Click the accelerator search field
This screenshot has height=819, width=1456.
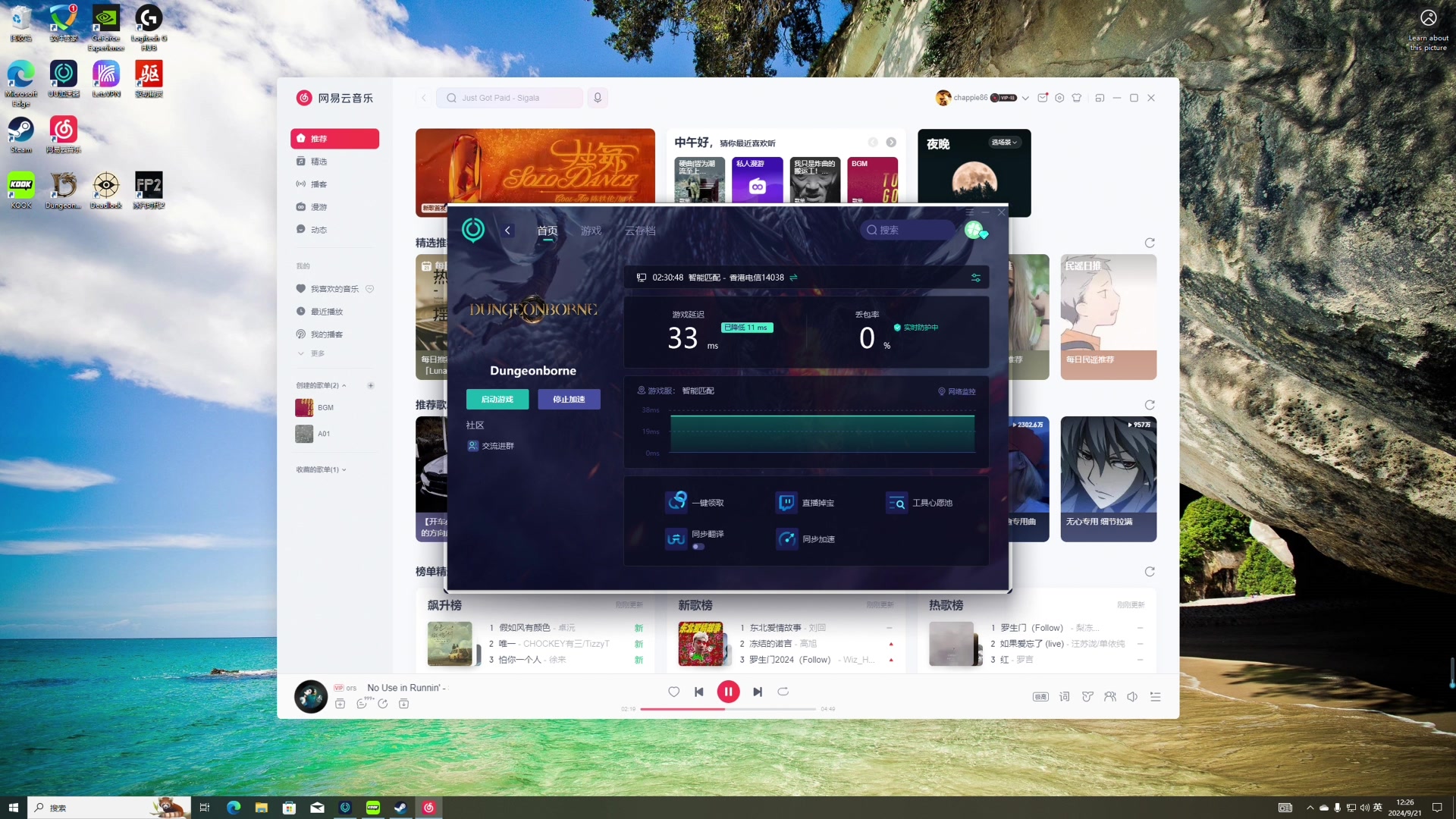(x=908, y=230)
